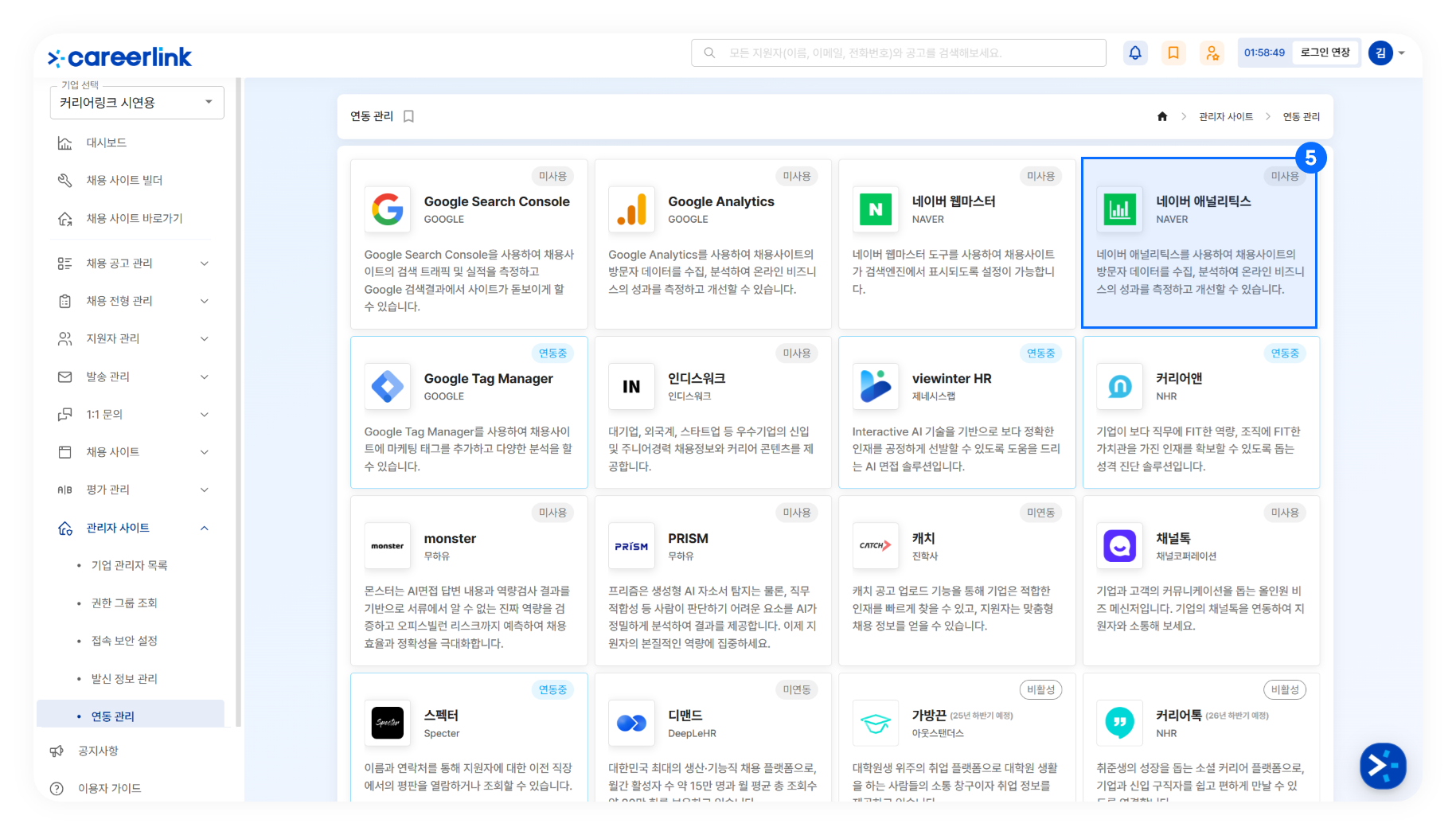Image resolution: width=1456 pixels, height=835 pixels.
Task: Click the 네이버 웹마스터 logo
Action: point(876,209)
